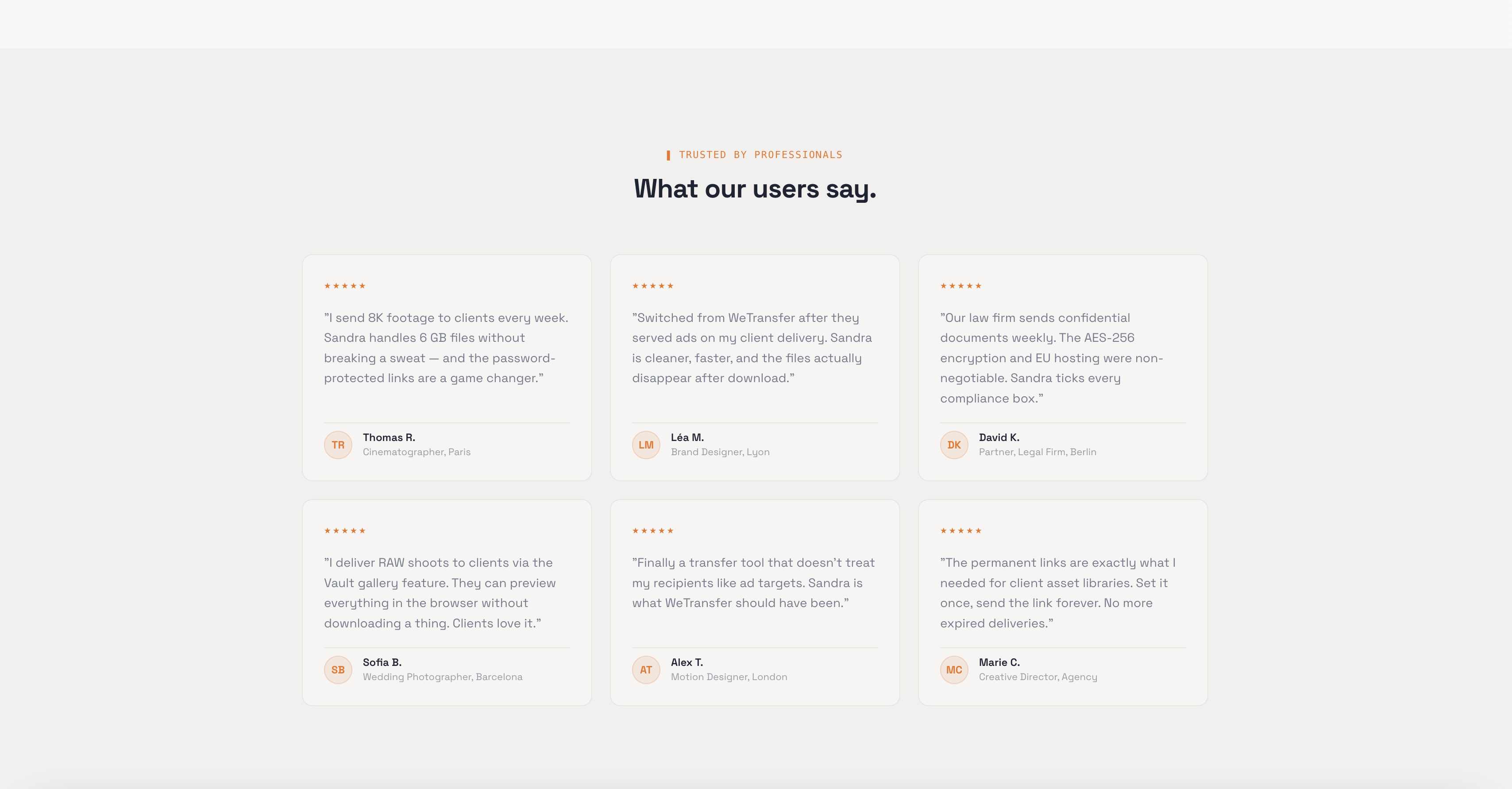Click "Motion Designer, London" subtitle
The height and width of the screenshot is (789, 1512).
[x=729, y=677]
